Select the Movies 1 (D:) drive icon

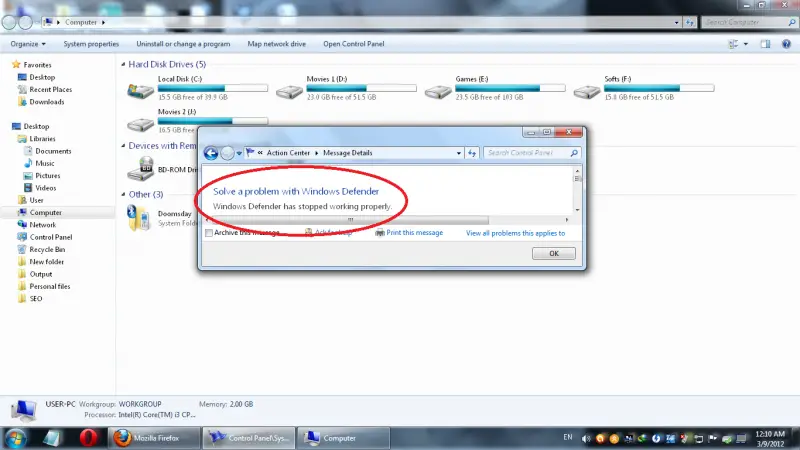[x=289, y=92]
